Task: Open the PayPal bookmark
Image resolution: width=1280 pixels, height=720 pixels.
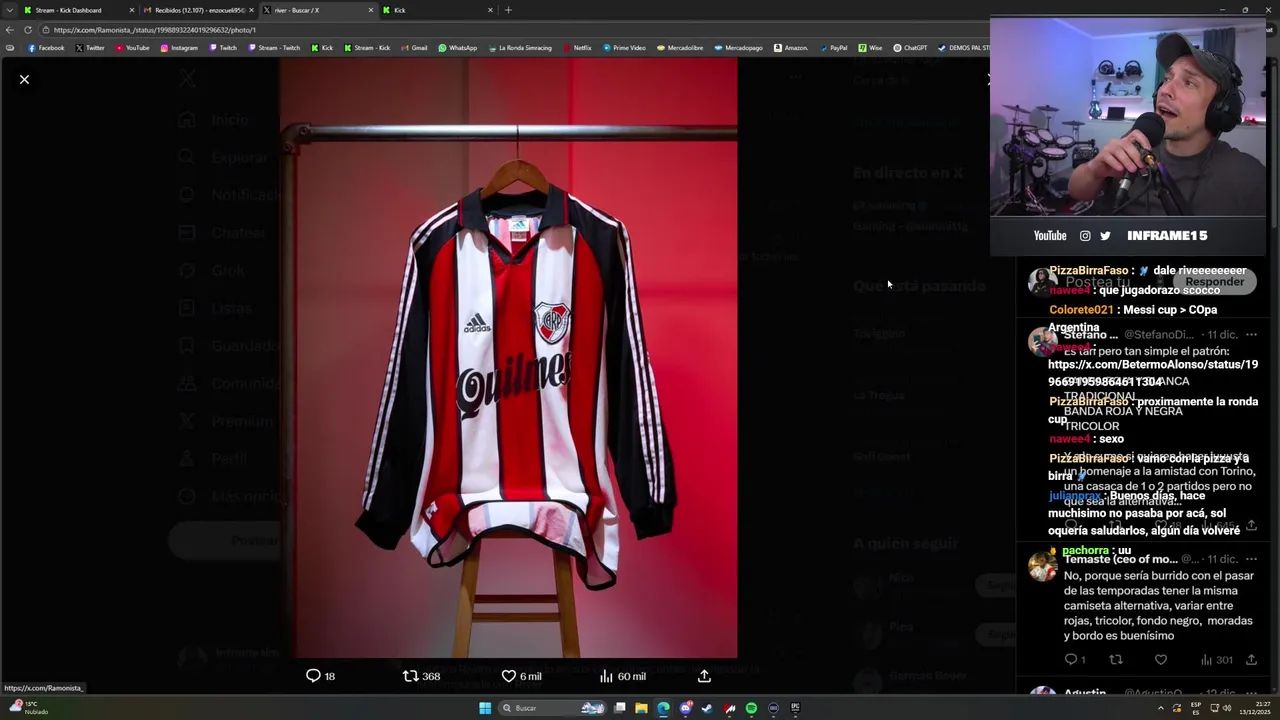Action: pos(833,48)
